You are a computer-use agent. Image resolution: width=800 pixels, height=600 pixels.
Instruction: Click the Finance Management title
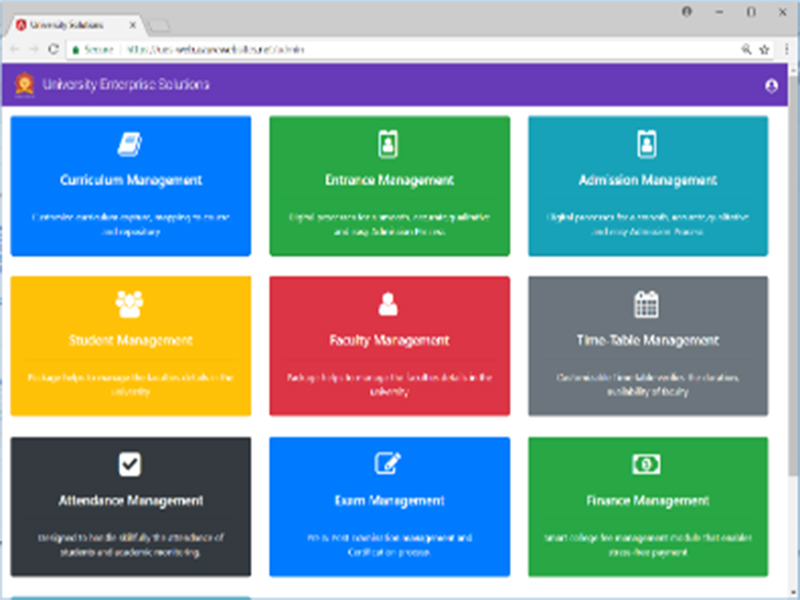click(x=647, y=501)
